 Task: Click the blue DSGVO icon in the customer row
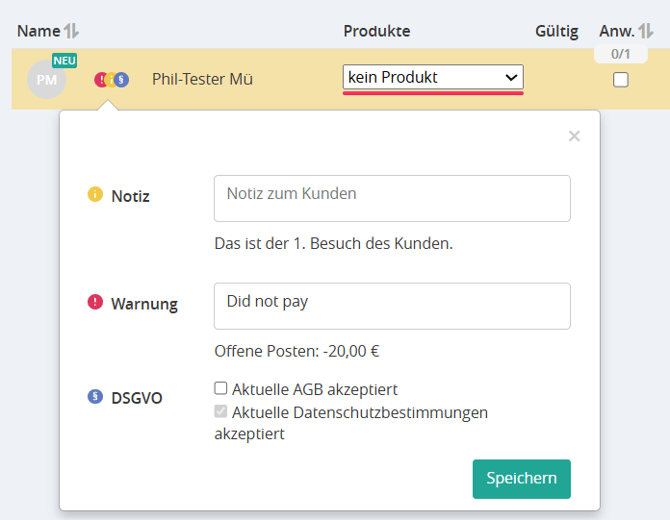click(x=122, y=79)
